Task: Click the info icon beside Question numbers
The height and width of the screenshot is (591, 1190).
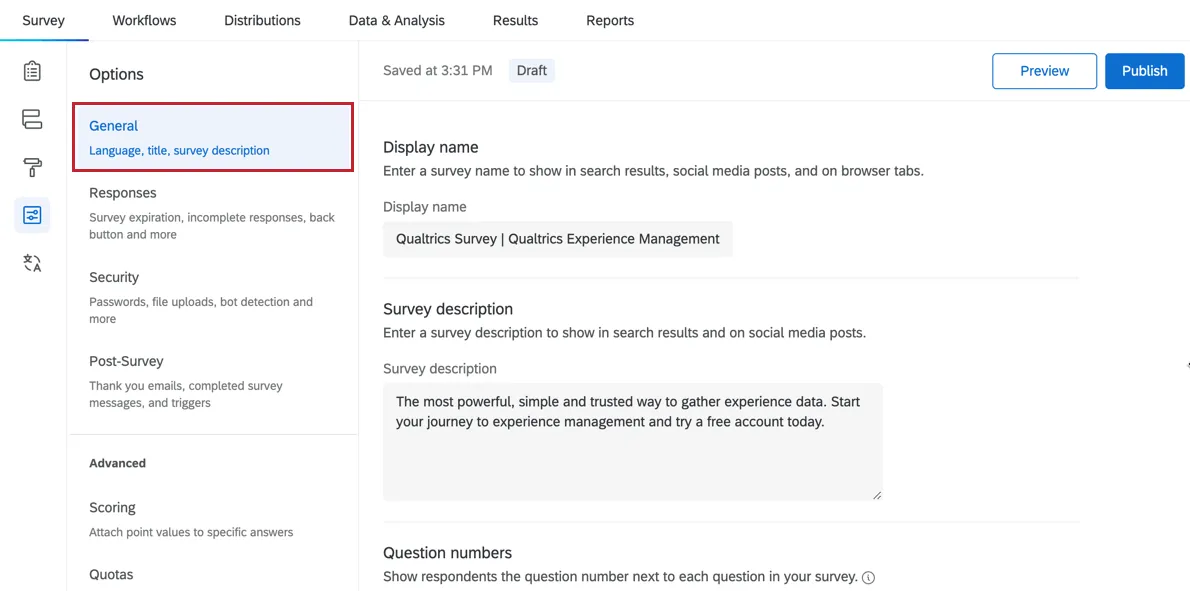Action: point(868,577)
